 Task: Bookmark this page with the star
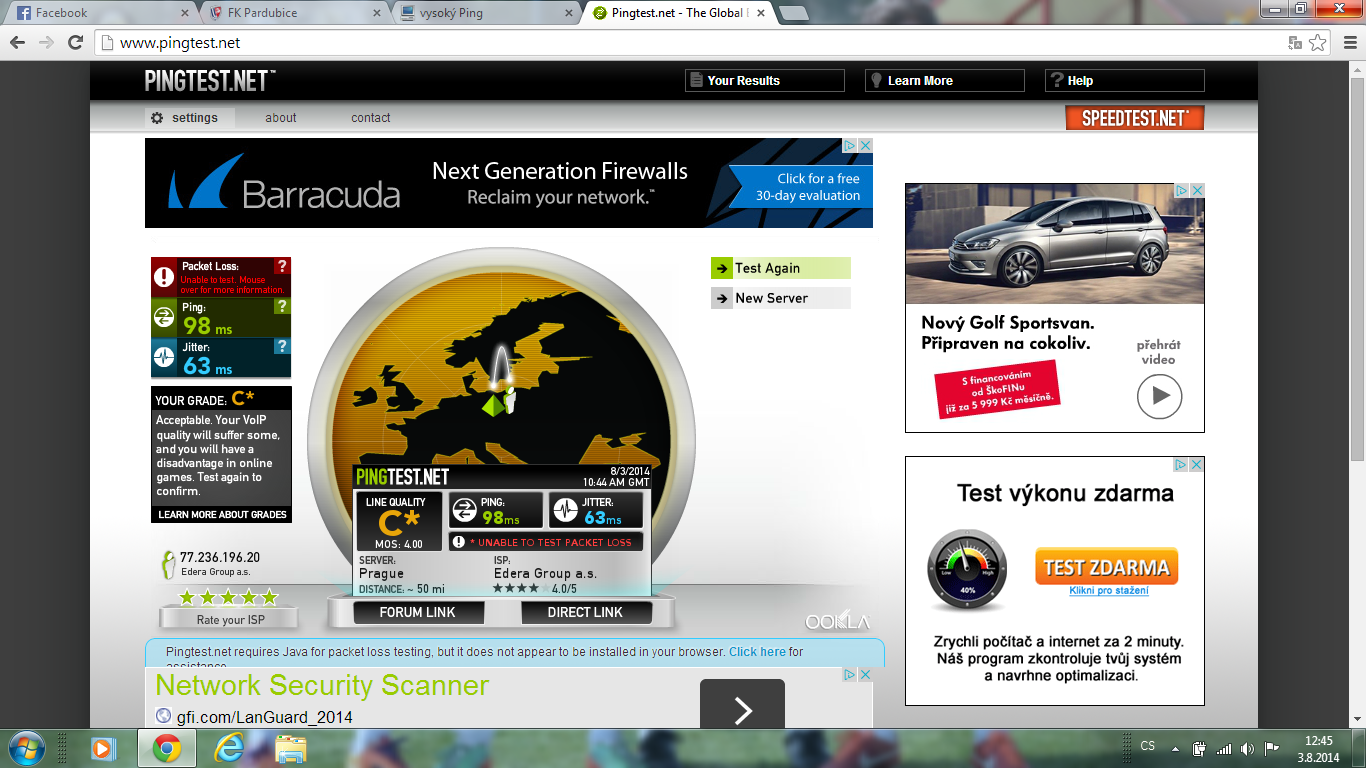1318,43
